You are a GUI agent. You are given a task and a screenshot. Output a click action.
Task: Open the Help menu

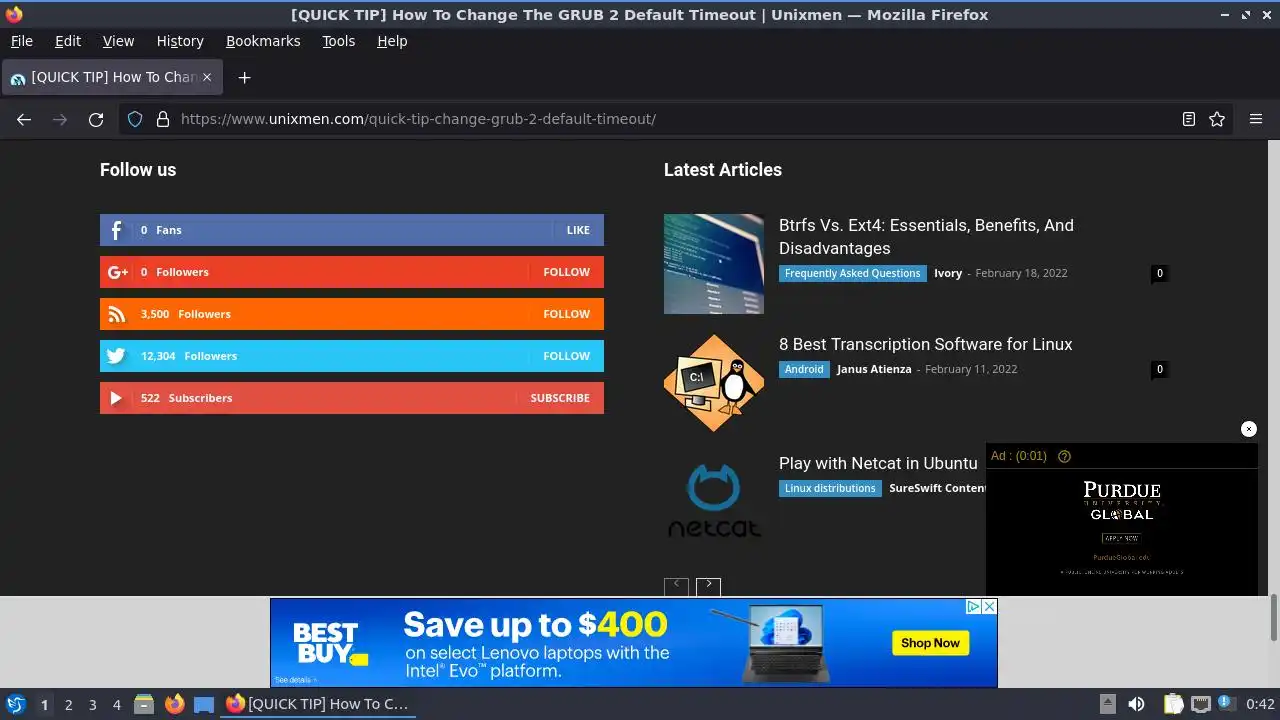point(392,41)
